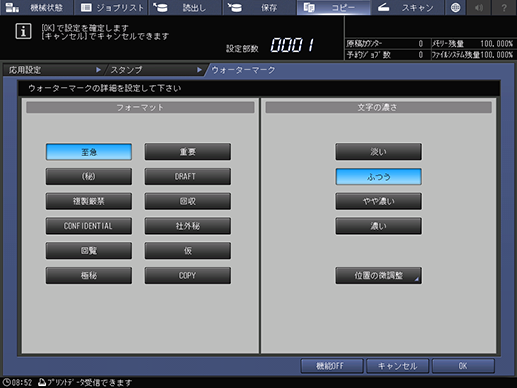The width and height of the screenshot is (517, 388).
Task: Open the ジョブリスト job list tab
Action: (112, 7)
